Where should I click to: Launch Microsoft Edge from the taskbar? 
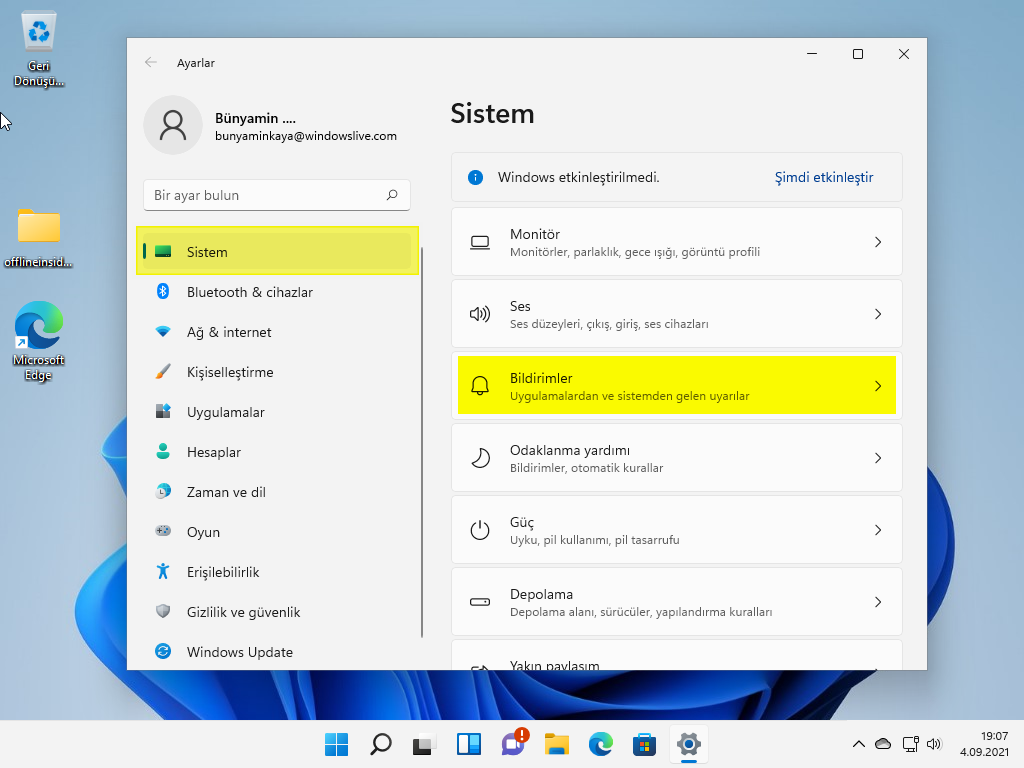[x=600, y=744]
